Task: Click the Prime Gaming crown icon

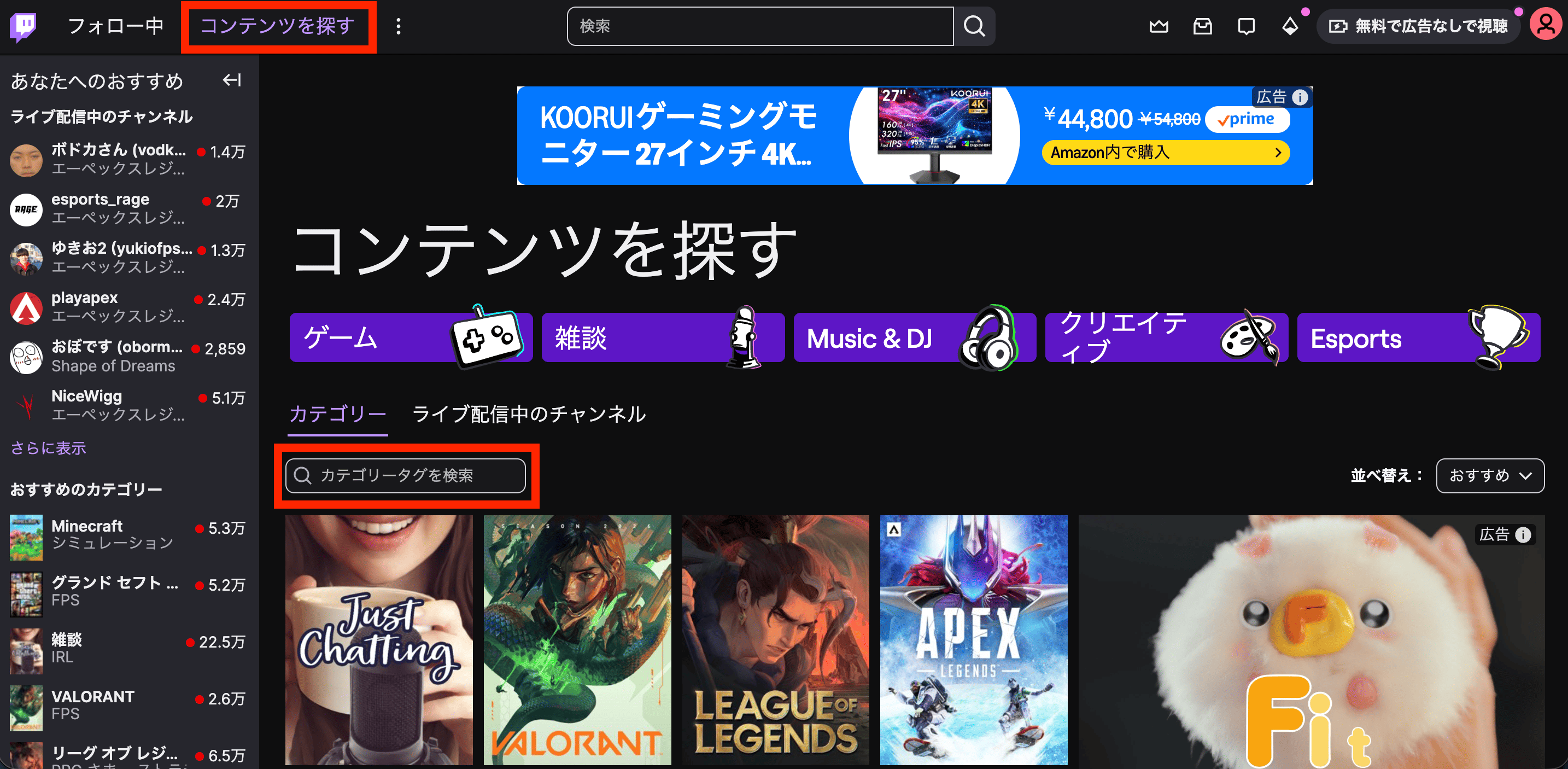Action: tap(1158, 26)
